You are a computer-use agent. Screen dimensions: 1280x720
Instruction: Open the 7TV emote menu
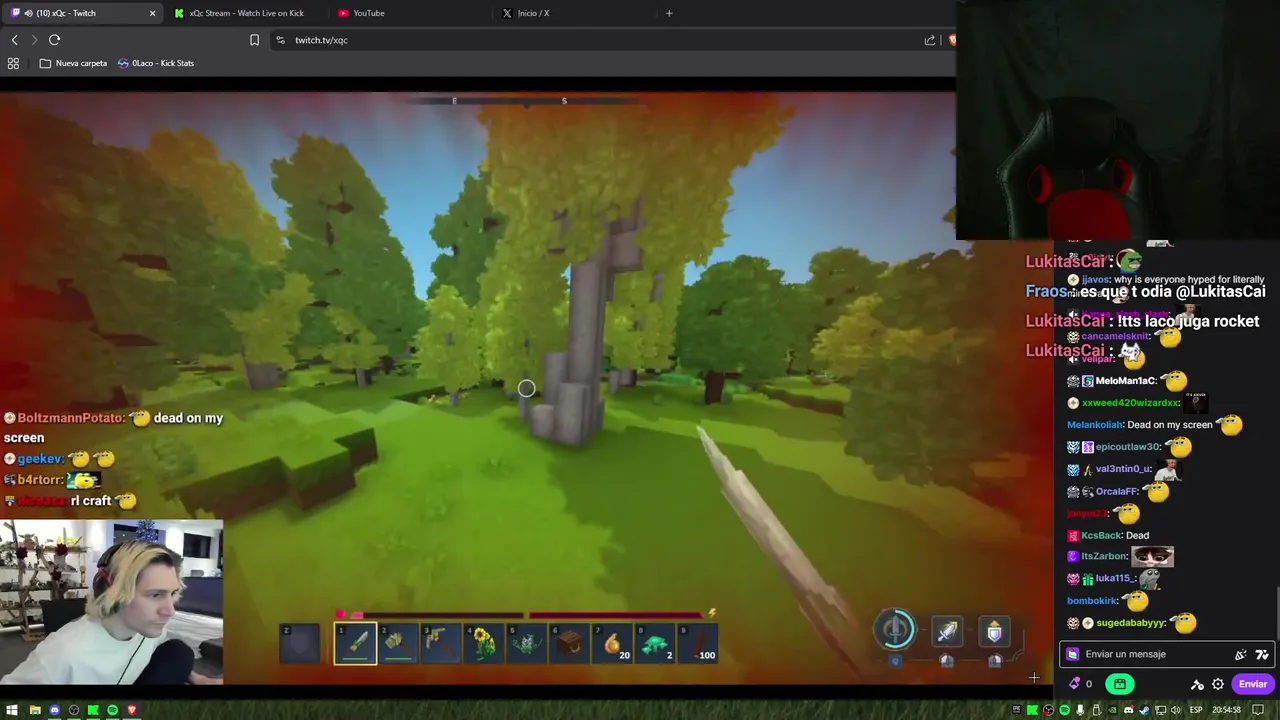[1262, 654]
